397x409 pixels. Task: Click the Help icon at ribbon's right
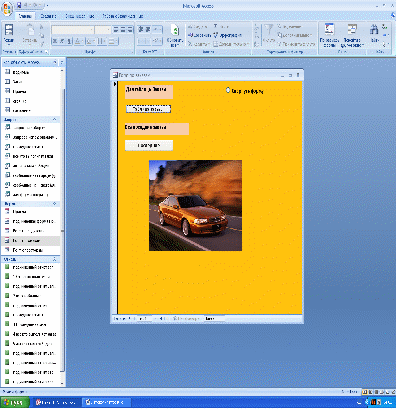(x=393, y=15)
